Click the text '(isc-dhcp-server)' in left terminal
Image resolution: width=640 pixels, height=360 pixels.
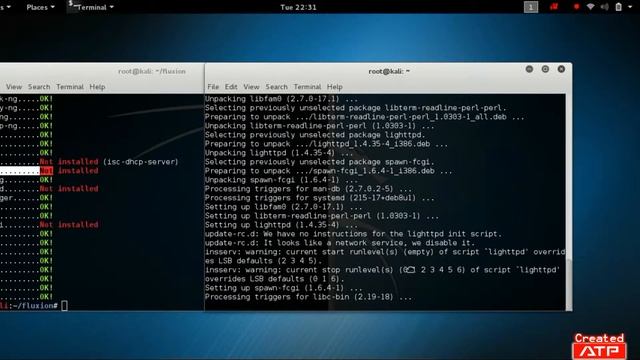click(x=141, y=162)
